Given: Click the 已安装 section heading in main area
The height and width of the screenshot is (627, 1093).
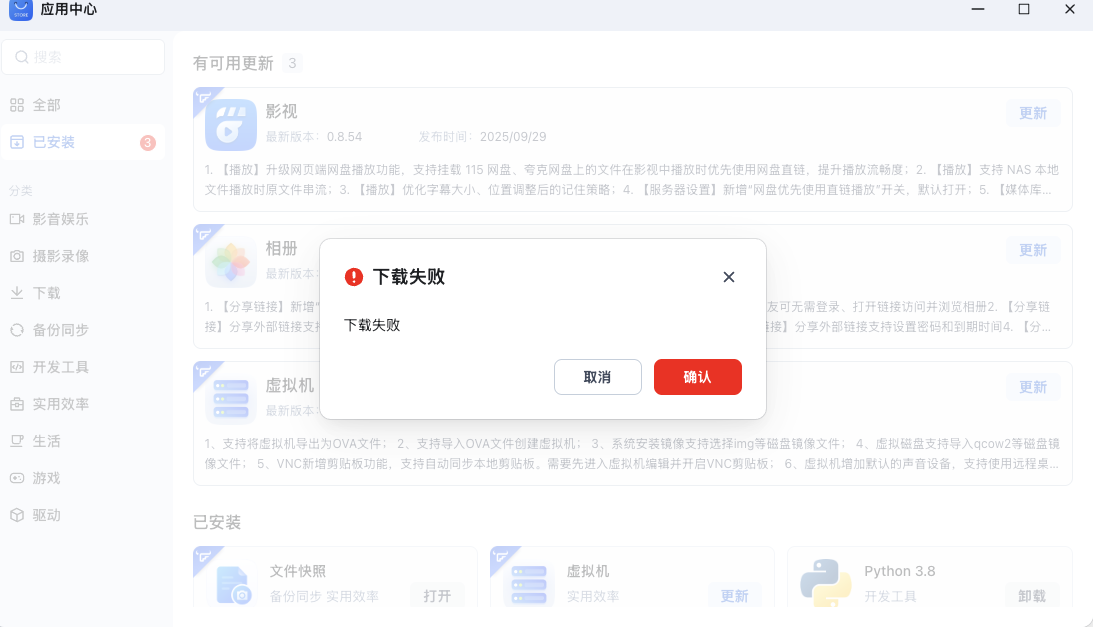Looking at the screenshot, I should coord(217,522).
